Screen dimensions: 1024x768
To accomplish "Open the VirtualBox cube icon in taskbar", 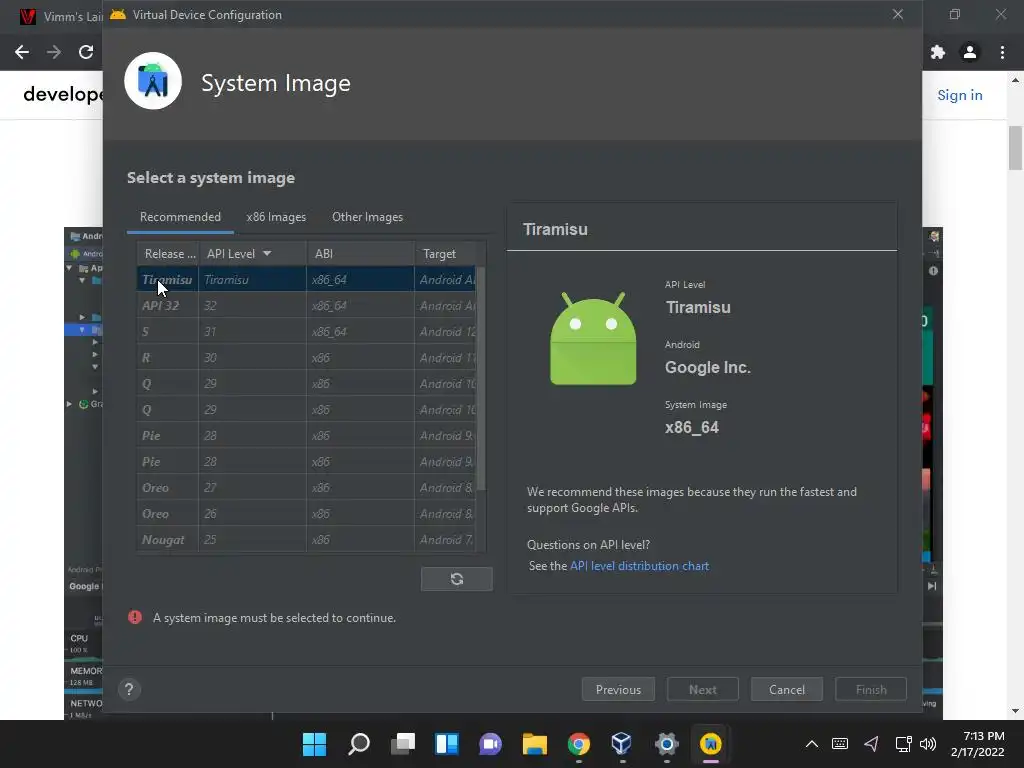I will (x=621, y=744).
